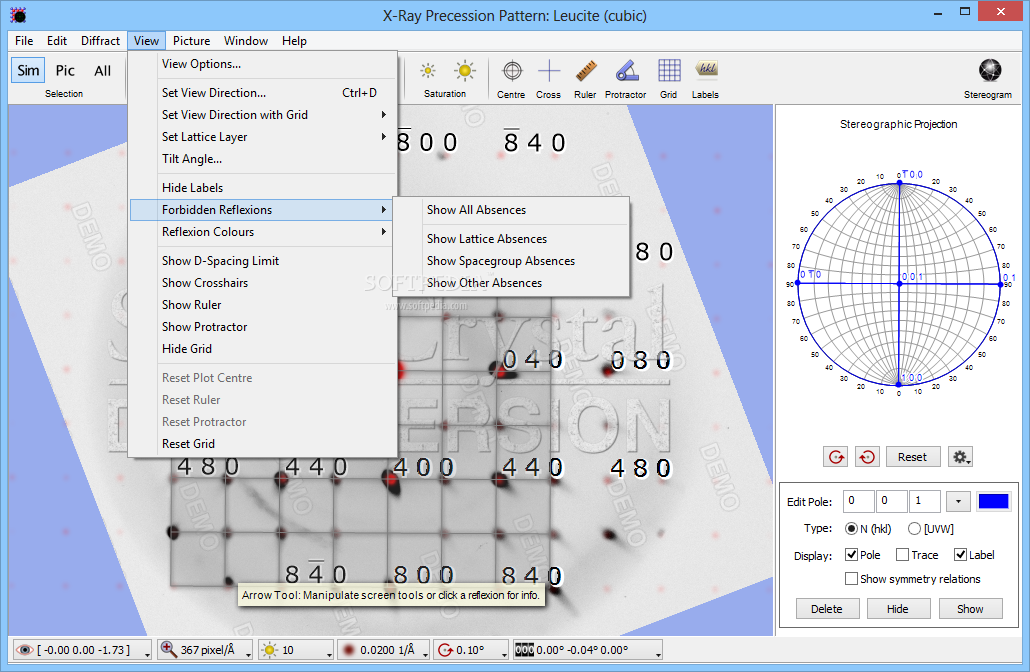Choose Tilt Angle... menu entry
This screenshot has height=672, width=1030.
(263, 159)
